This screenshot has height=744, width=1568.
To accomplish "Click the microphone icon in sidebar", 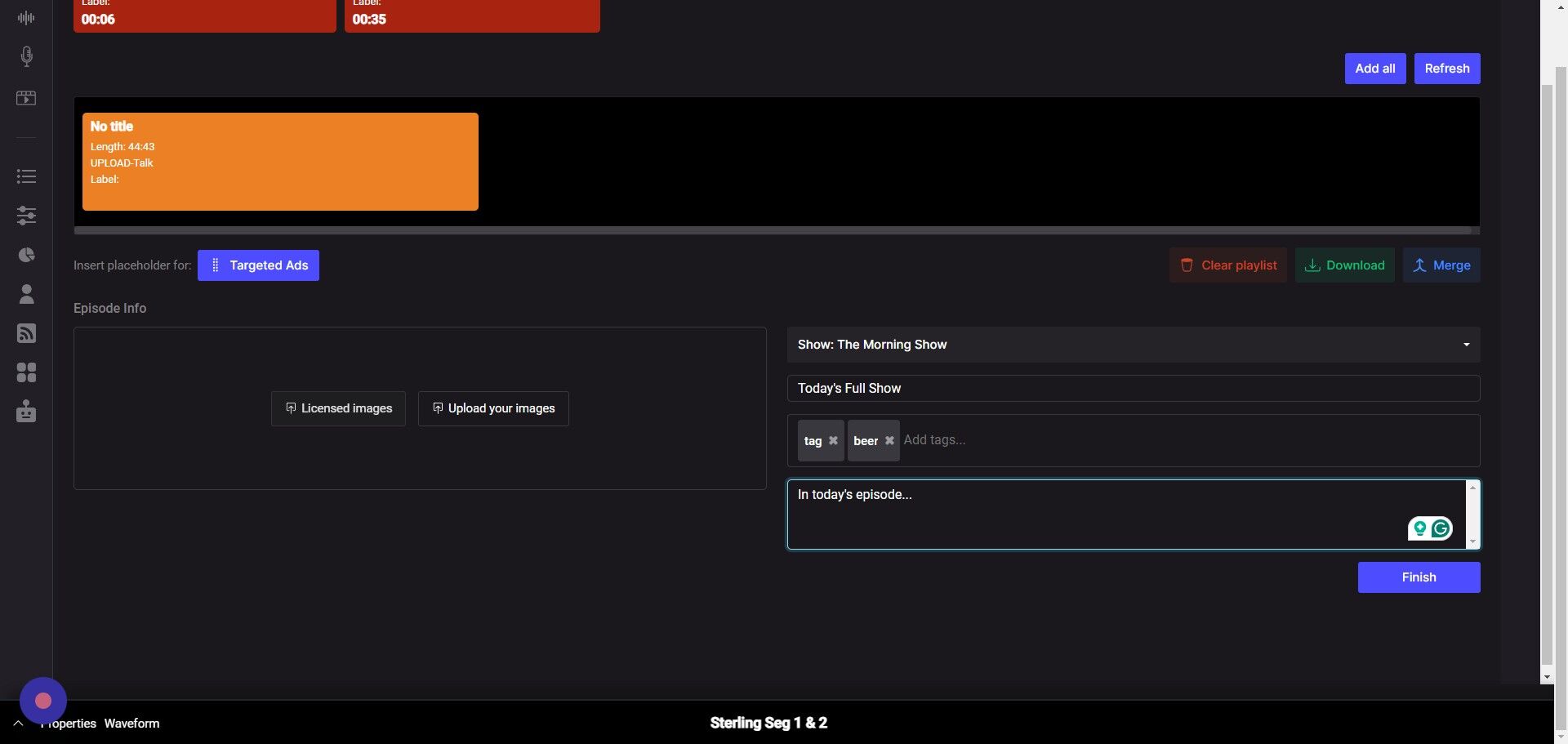I will pyautogui.click(x=26, y=56).
